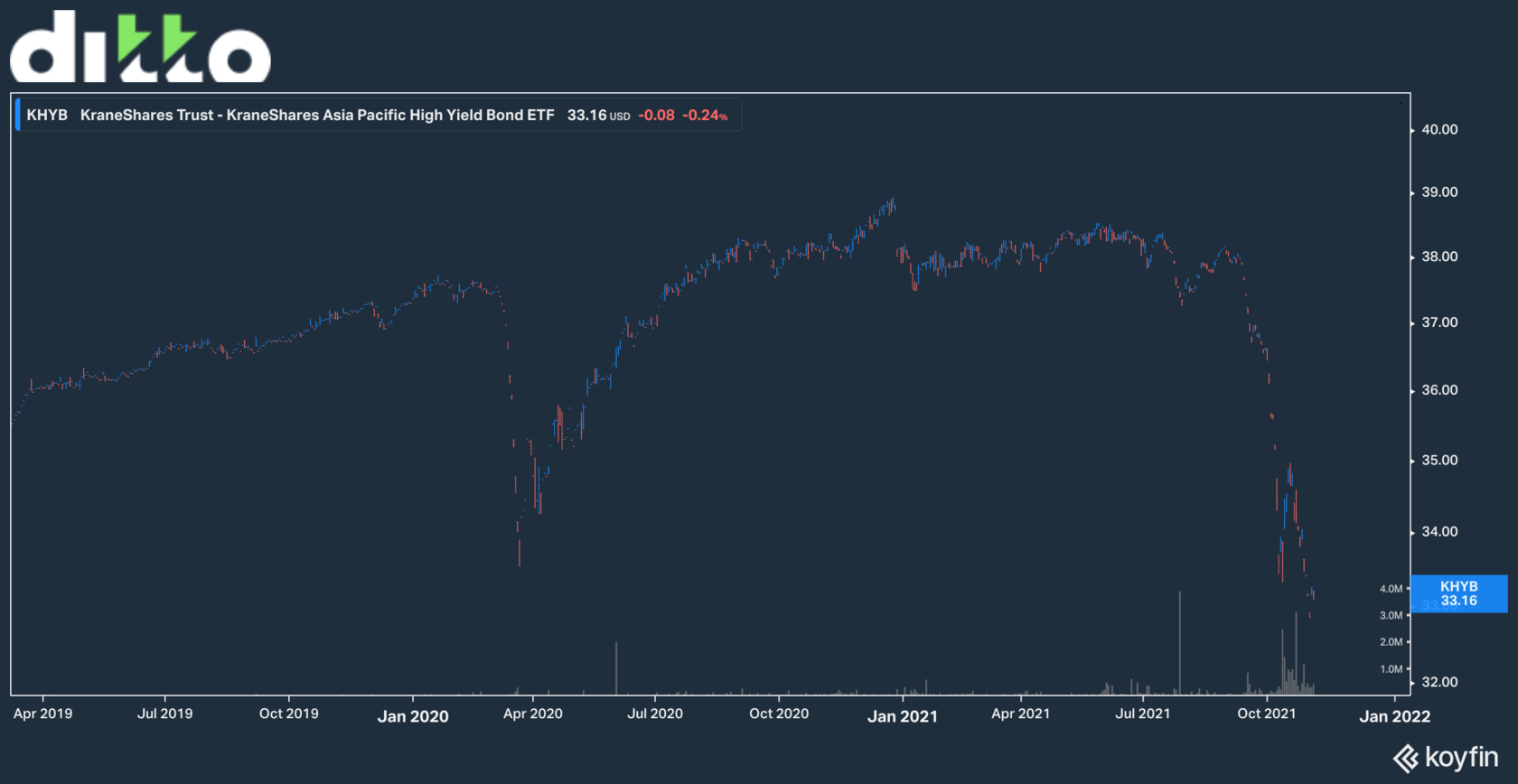
Task: Click the koyfin logo
Action: tap(1446, 757)
